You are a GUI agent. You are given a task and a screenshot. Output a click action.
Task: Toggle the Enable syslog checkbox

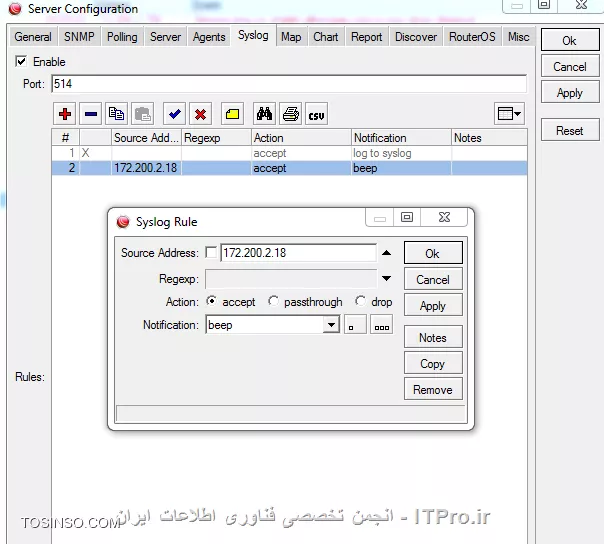click(21, 61)
